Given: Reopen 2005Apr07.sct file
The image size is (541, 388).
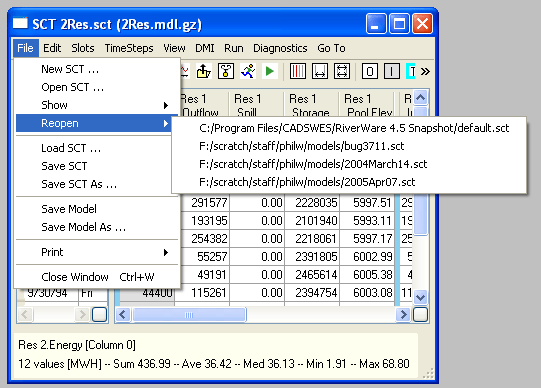Looking at the screenshot, I should pos(307,182).
